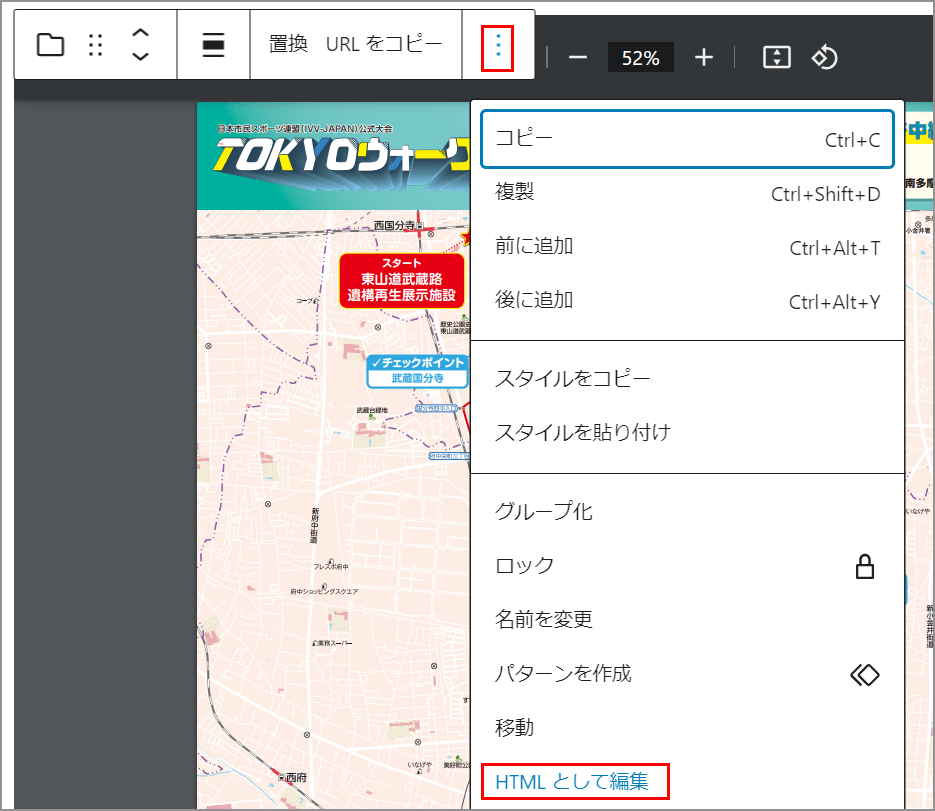Viewport: 935px width, 811px height.
Task: Click the move down chevron arrow
Action: point(141,57)
